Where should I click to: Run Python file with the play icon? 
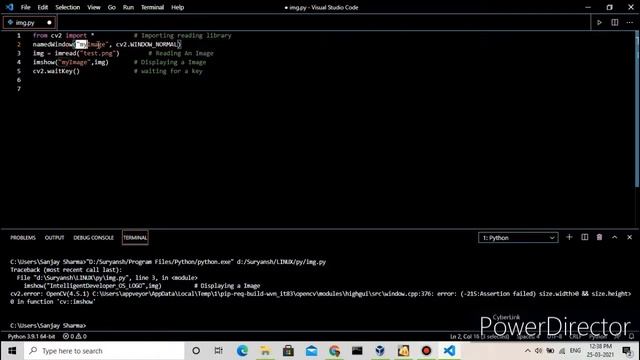pyautogui.click(x=599, y=22)
